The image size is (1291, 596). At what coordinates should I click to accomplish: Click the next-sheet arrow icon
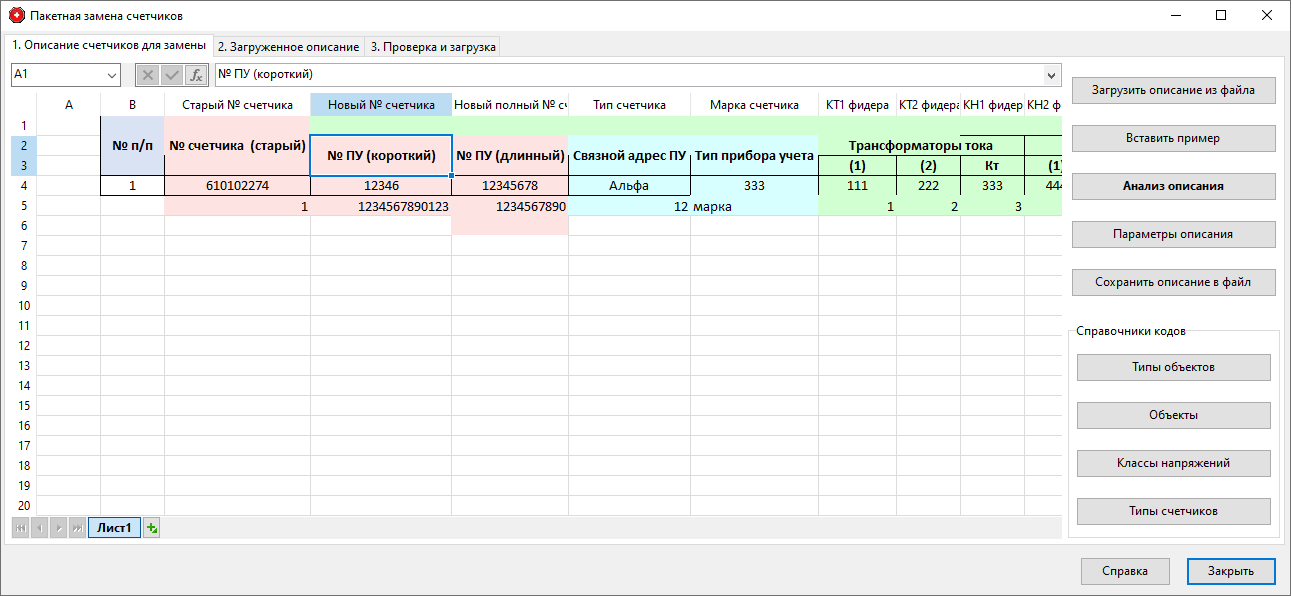(x=59, y=527)
